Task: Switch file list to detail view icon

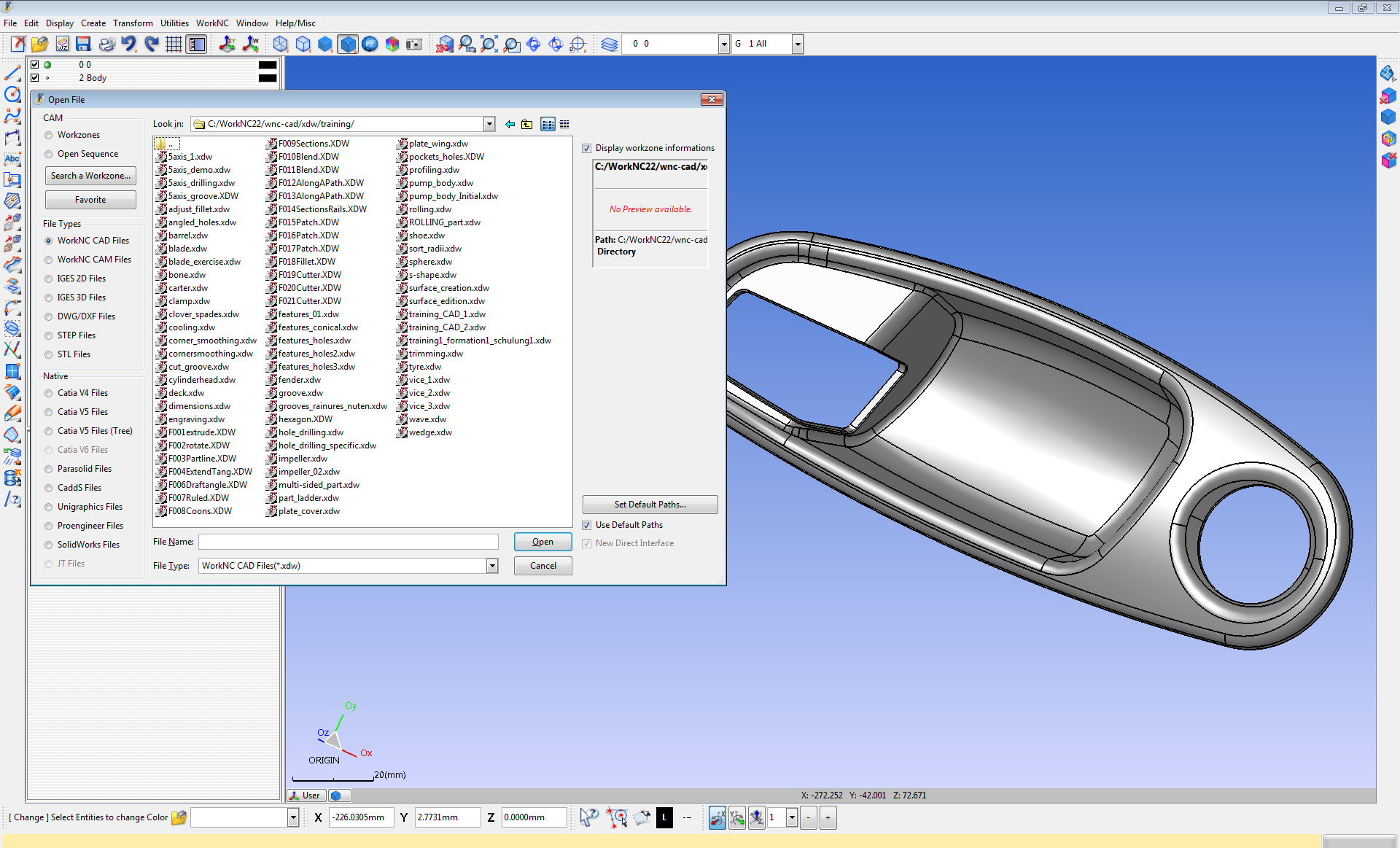Action: click(x=564, y=125)
